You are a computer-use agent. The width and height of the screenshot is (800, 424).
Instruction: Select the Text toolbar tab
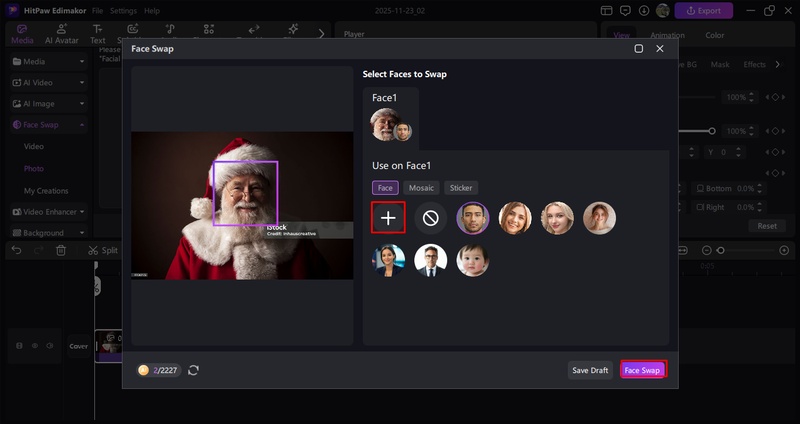click(x=97, y=34)
